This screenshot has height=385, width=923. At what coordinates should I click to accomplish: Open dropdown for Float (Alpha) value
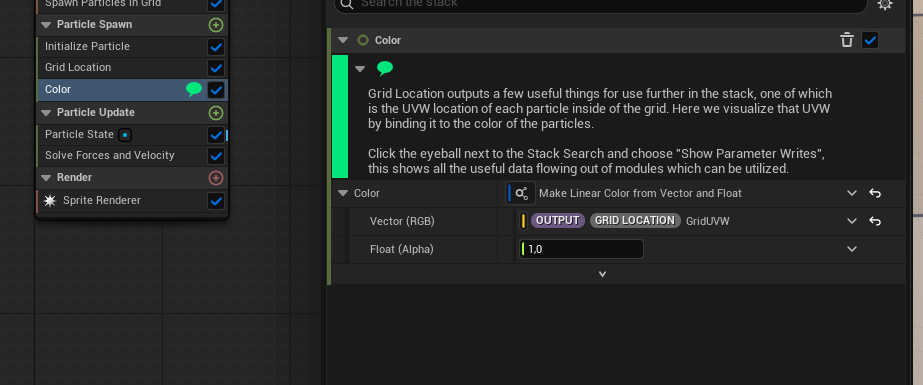[x=852, y=249]
